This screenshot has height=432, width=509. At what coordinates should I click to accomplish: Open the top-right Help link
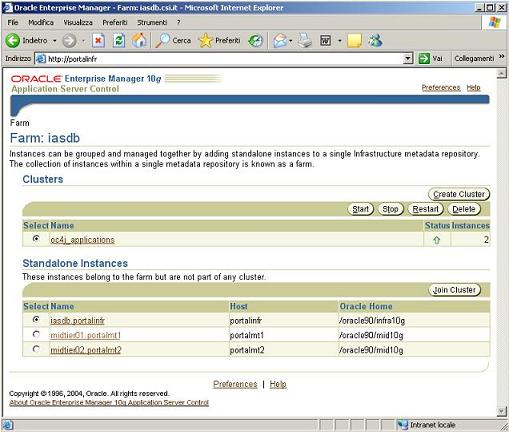[473, 87]
